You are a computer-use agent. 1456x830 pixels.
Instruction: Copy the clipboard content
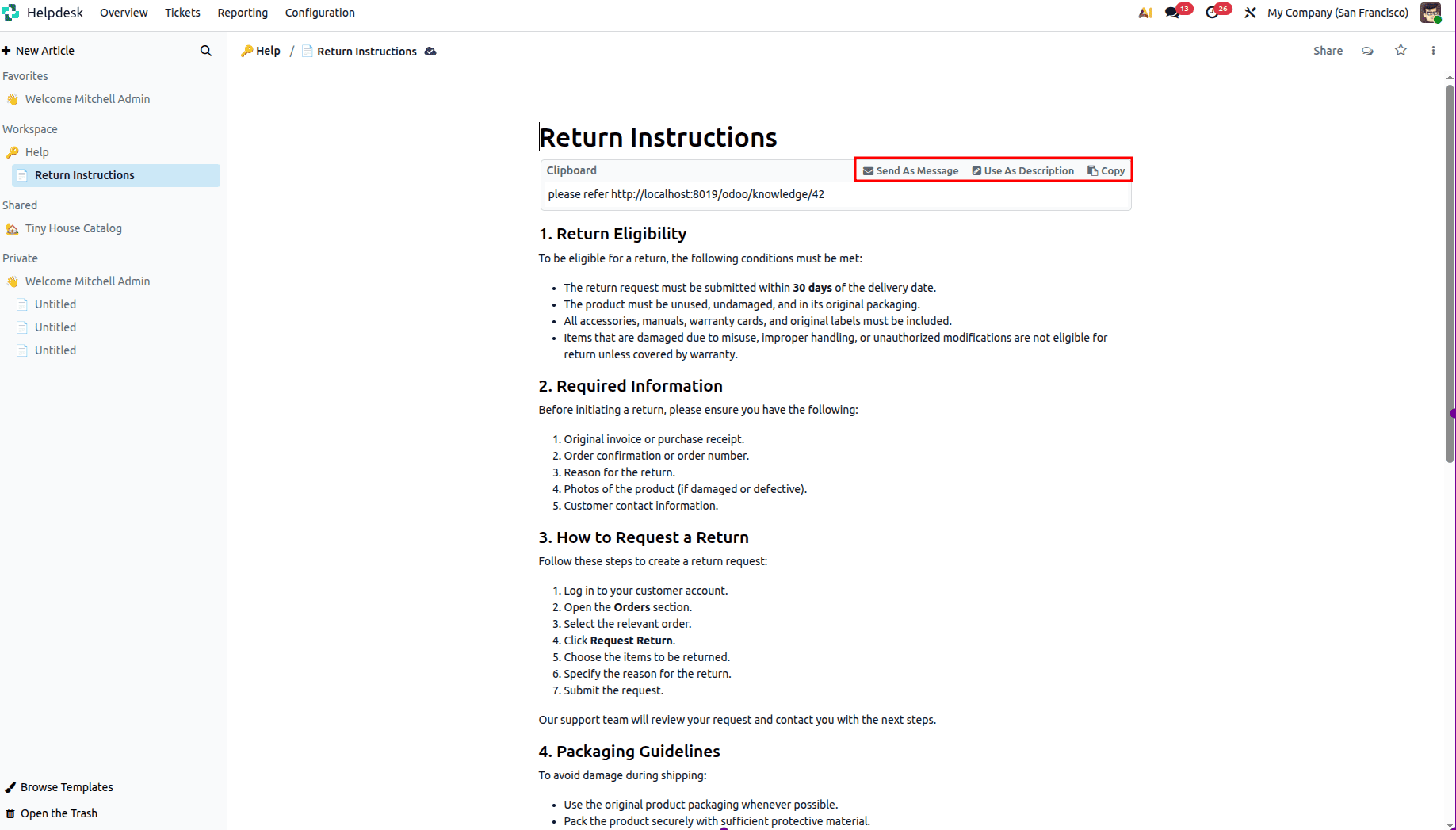click(1106, 170)
